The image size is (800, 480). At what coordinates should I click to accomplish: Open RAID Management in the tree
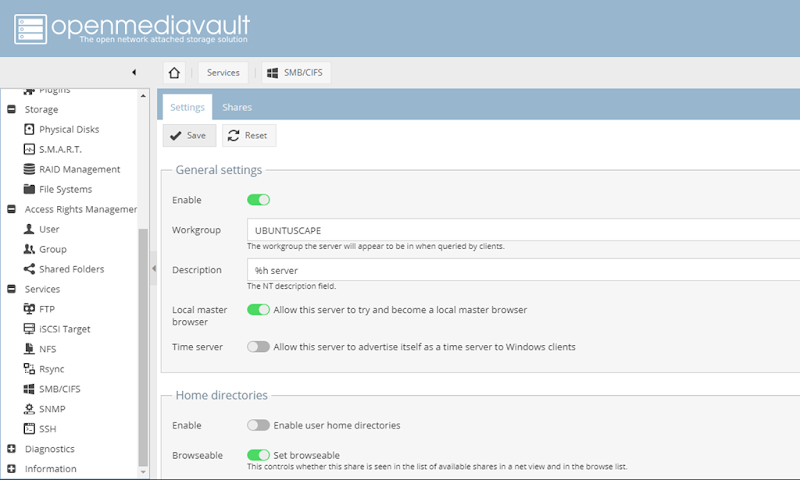point(80,169)
